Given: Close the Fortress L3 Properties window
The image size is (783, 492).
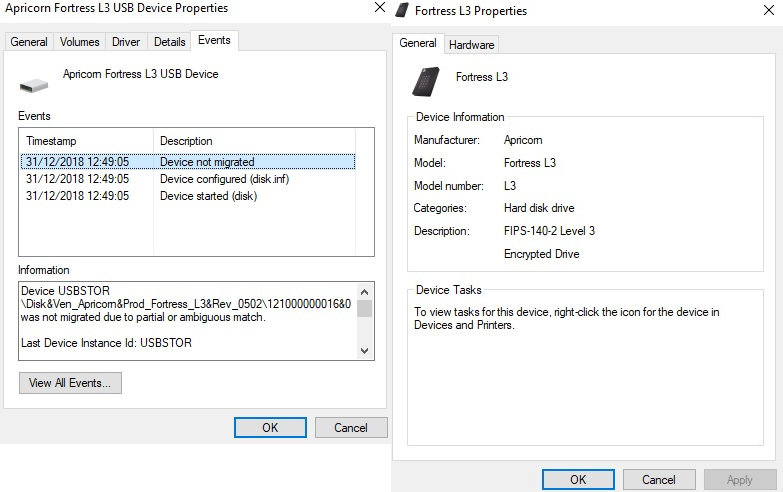Looking at the screenshot, I should click(769, 10).
